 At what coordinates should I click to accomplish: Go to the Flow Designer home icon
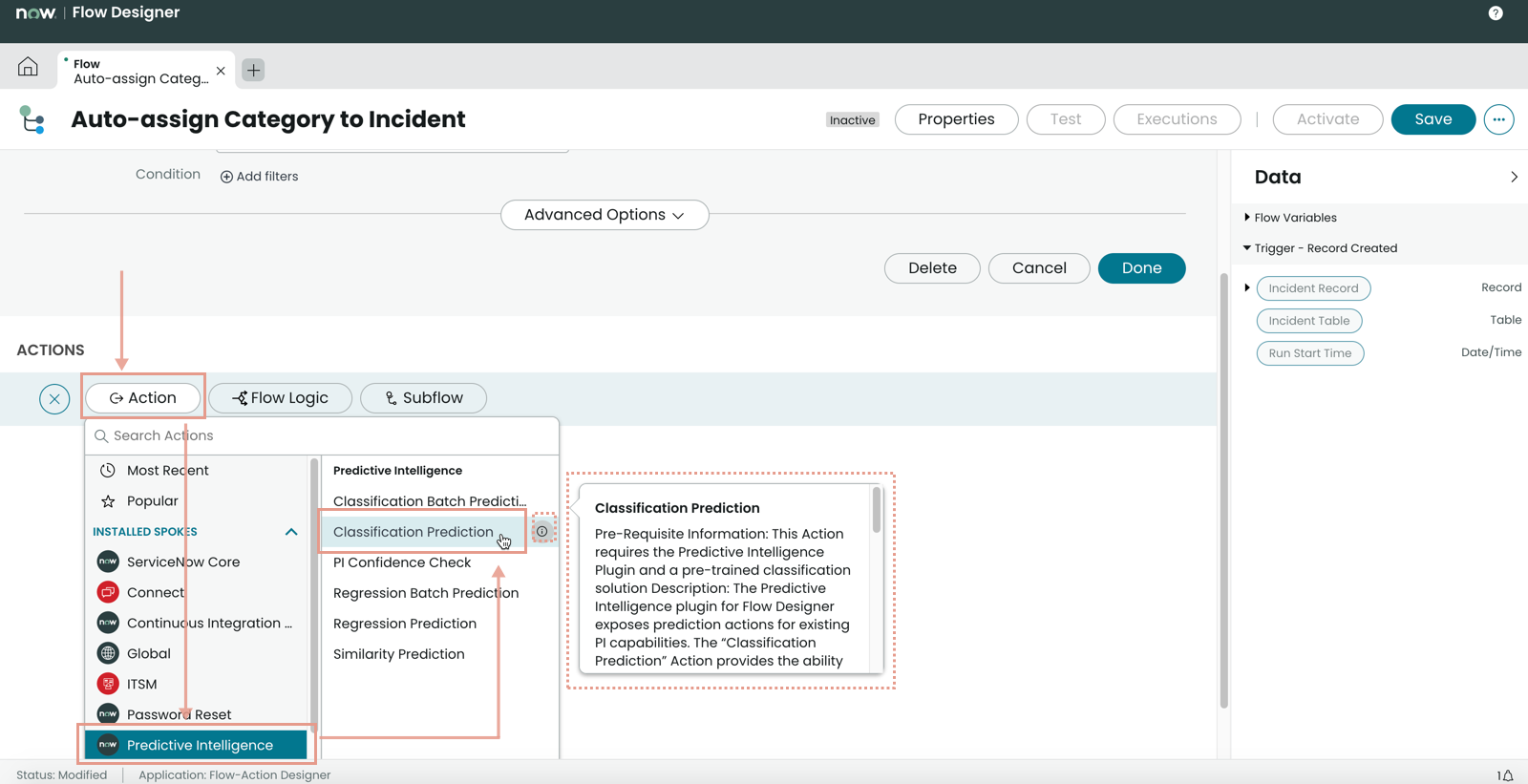tap(29, 67)
